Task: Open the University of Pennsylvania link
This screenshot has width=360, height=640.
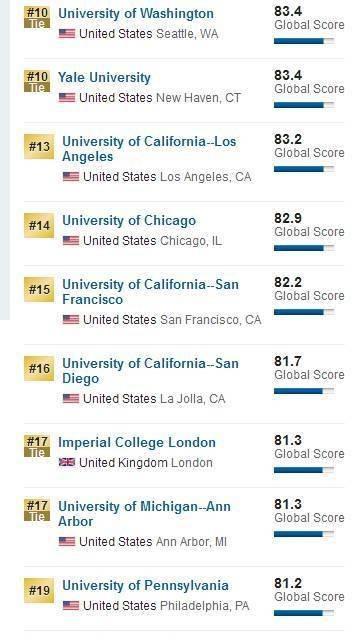Action: click(x=145, y=586)
